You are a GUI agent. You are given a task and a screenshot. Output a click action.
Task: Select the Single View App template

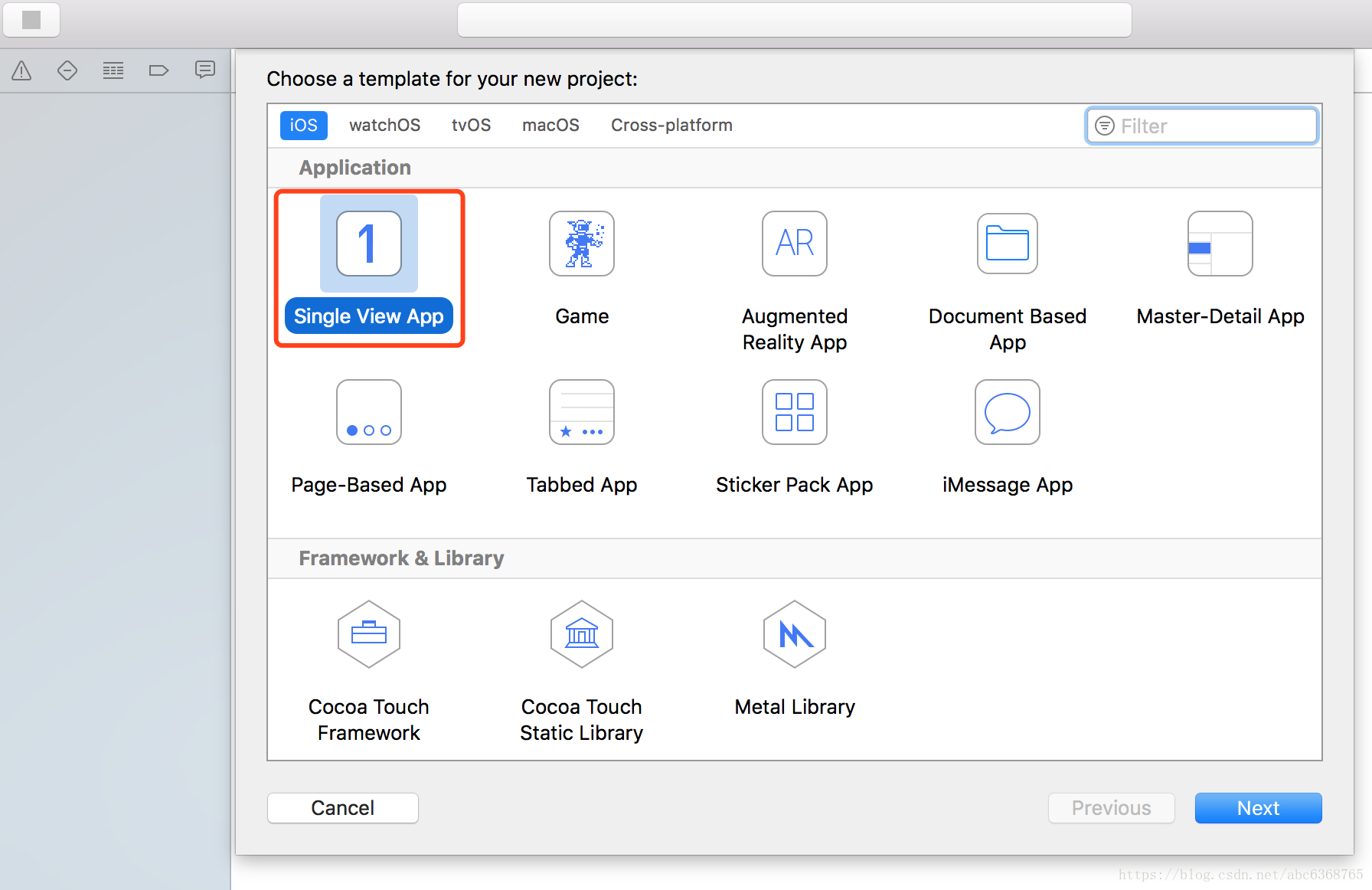coord(368,244)
